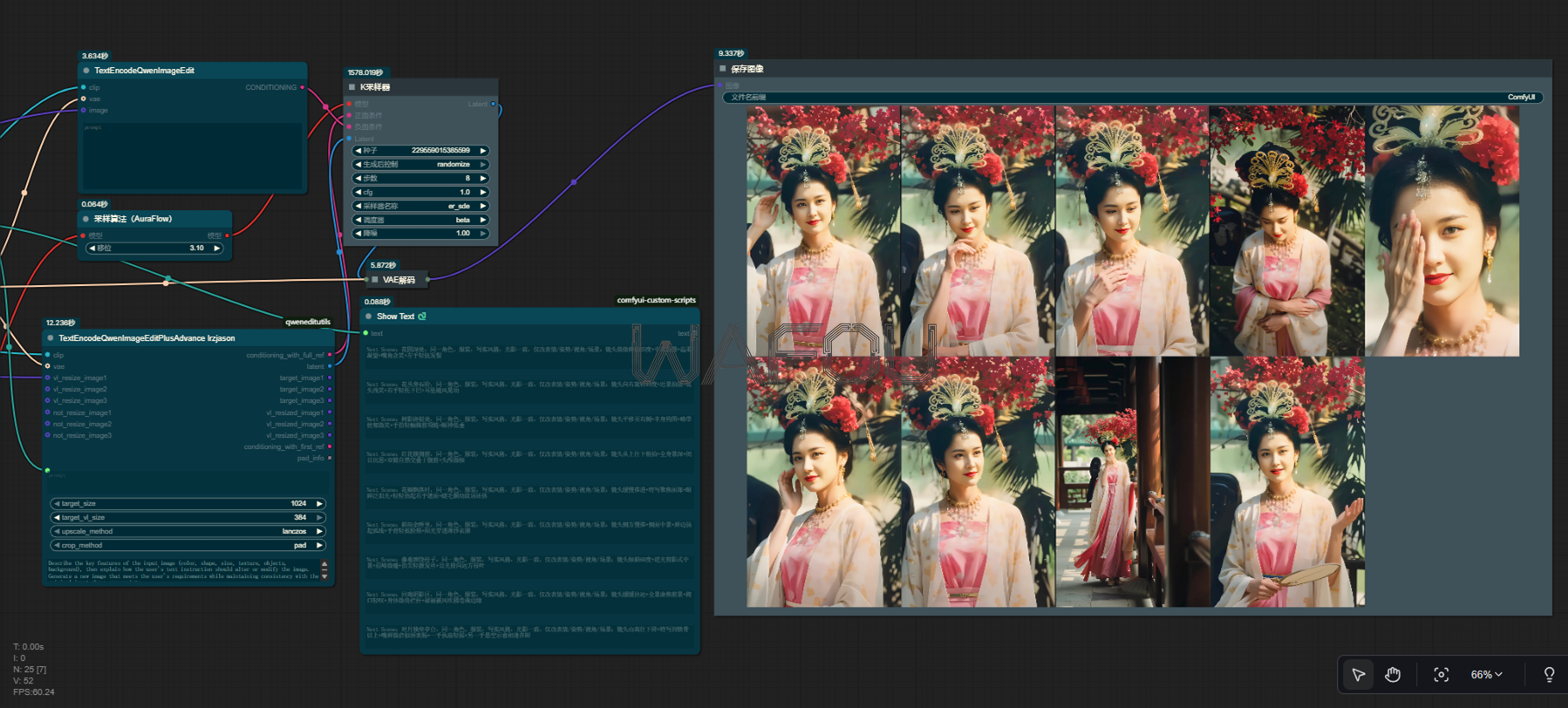Decrease target_size arrow
This screenshot has height=708, width=1568.
pos(57,504)
